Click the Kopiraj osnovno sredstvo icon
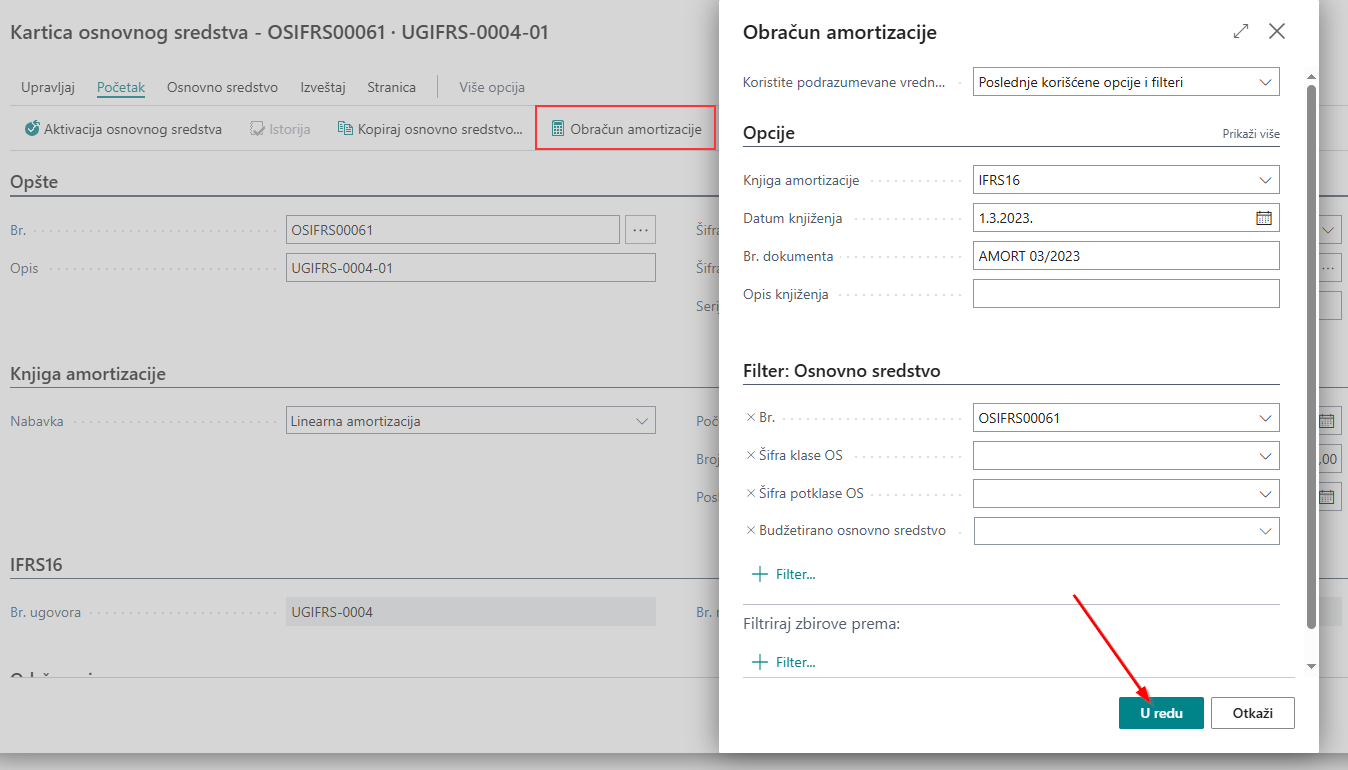 click(345, 129)
